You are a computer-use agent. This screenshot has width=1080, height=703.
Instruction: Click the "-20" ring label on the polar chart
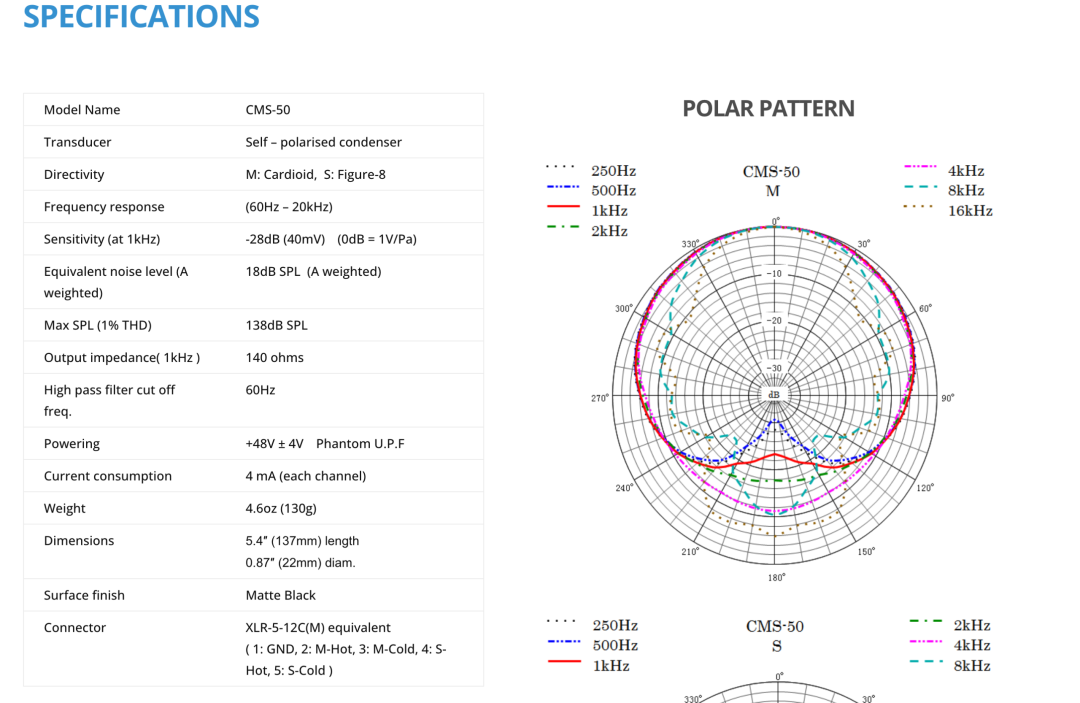[x=775, y=321]
